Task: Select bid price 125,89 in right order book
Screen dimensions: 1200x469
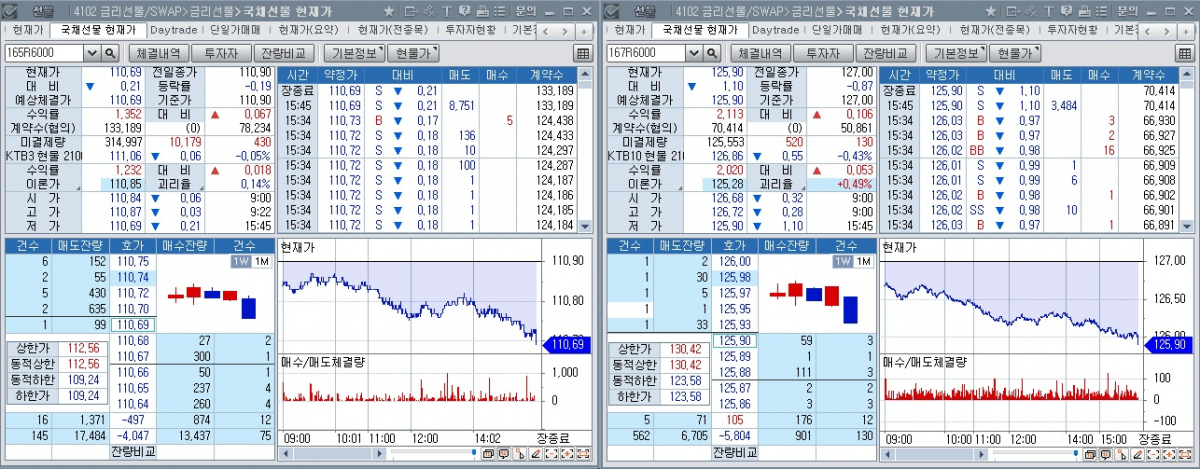Action: pos(736,357)
